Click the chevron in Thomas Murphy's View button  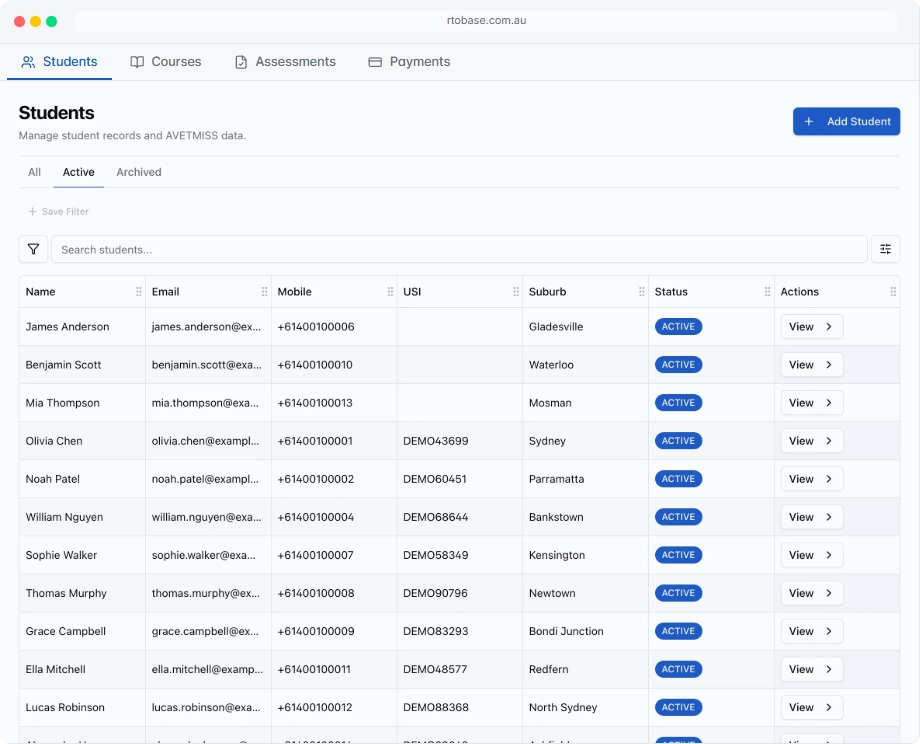(x=829, y=593)
